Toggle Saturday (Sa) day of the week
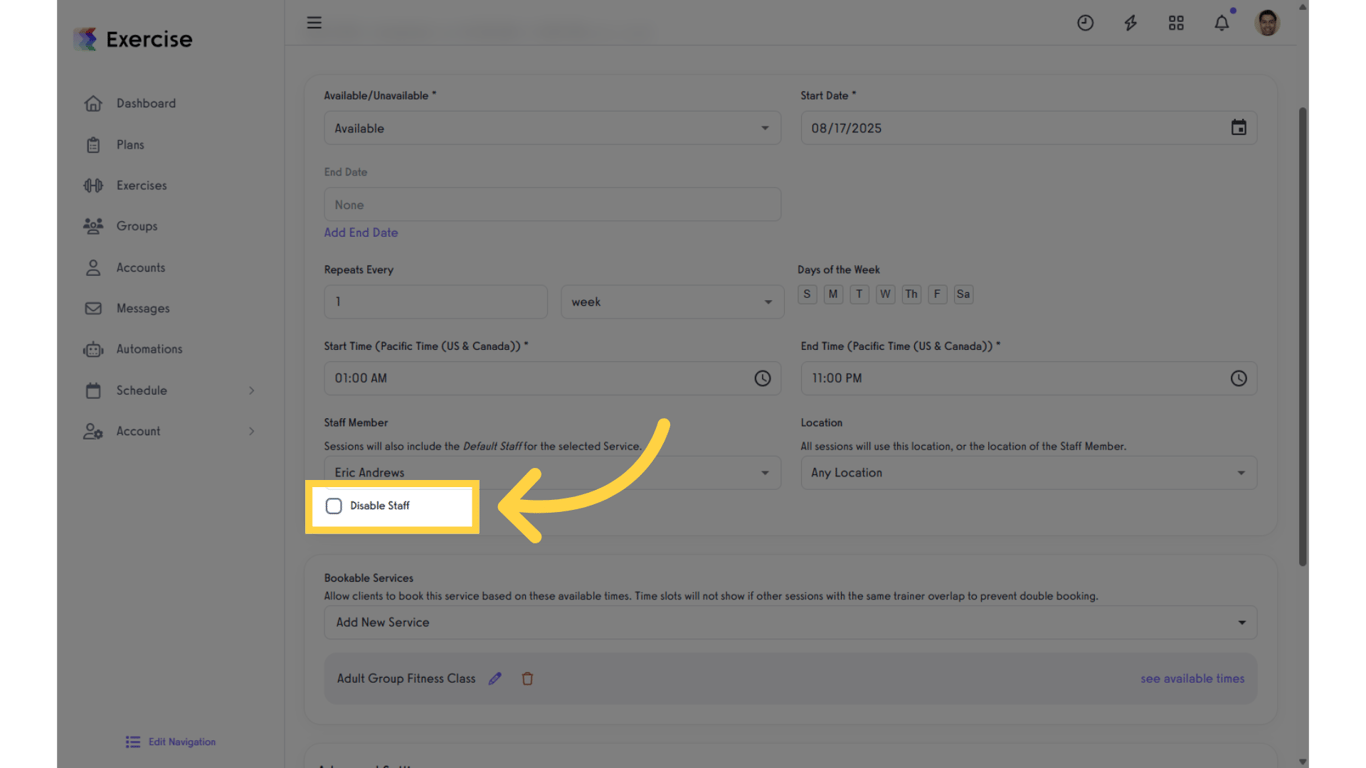 [963, 294]
